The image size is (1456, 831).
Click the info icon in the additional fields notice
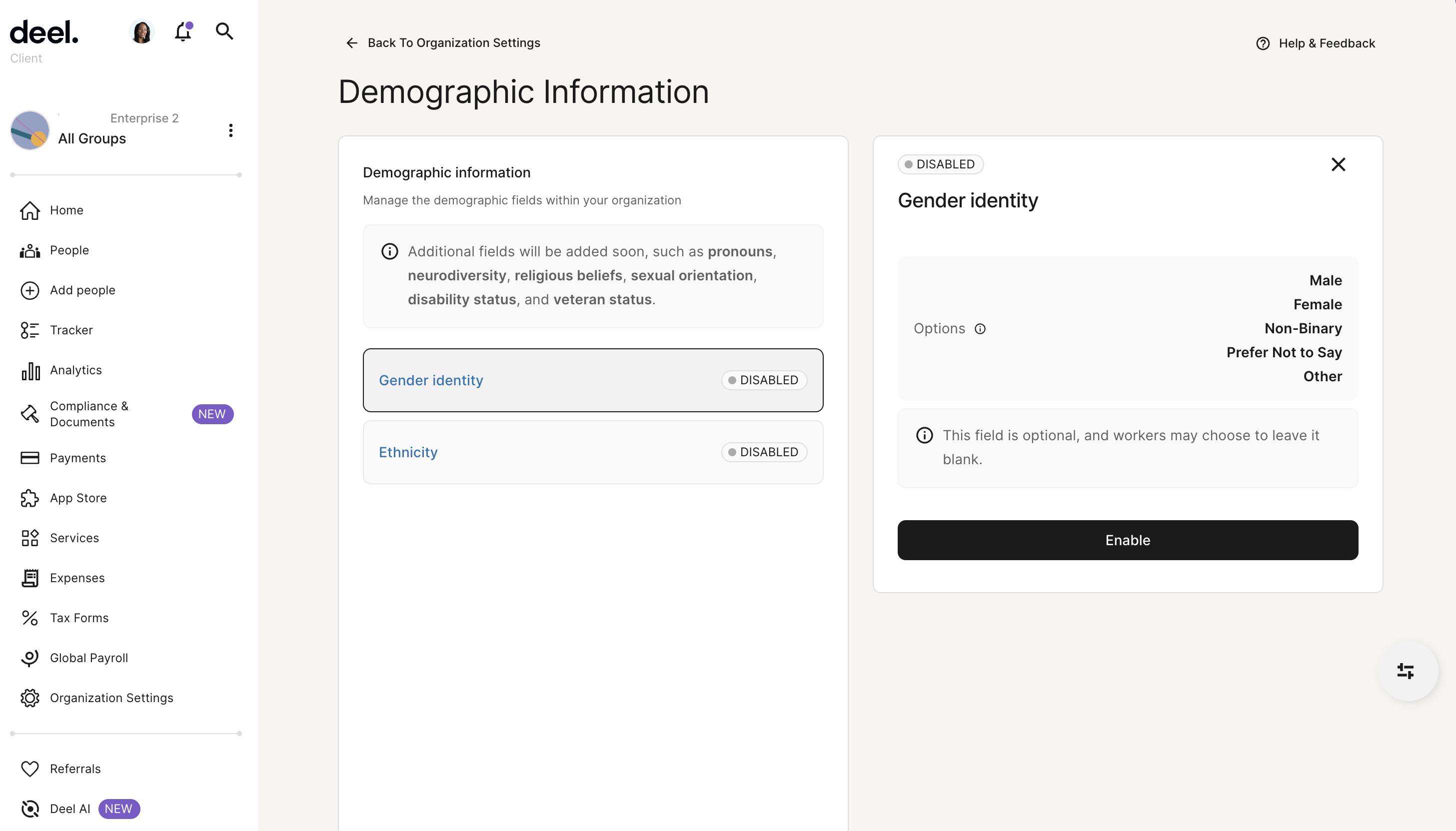coord(389,251)
